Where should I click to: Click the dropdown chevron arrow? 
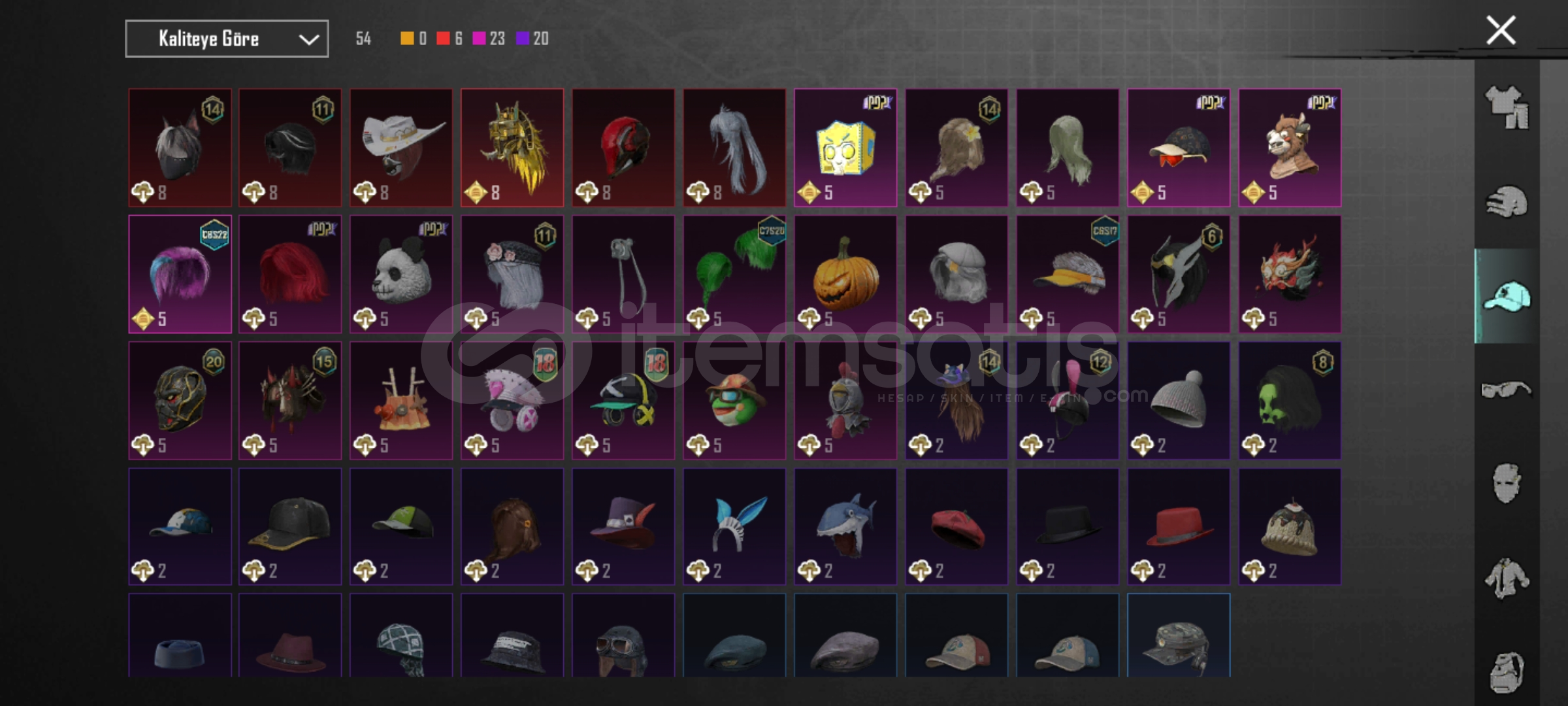pyautogui.click(x=308, y=40)
